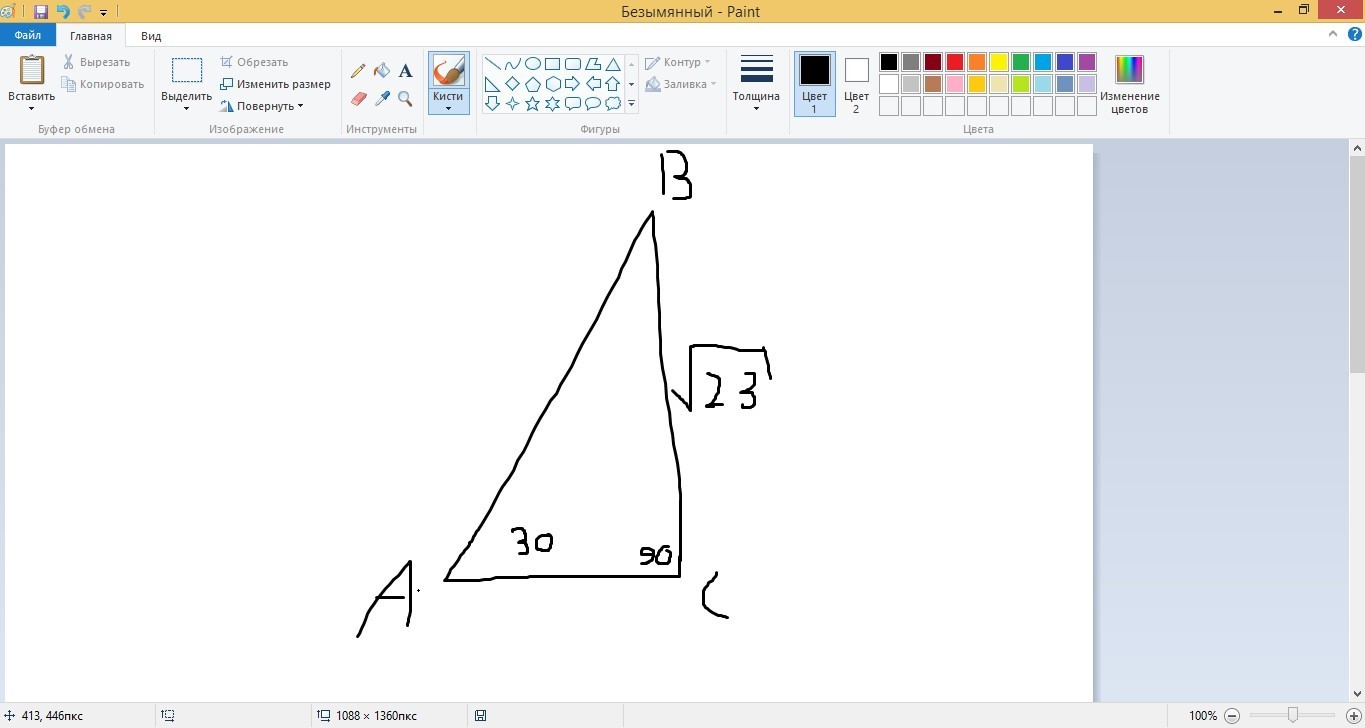The width and height of the screenshot is (1365, 728).
Task: Pick the purple color swatch
Action: [1087, 62]
